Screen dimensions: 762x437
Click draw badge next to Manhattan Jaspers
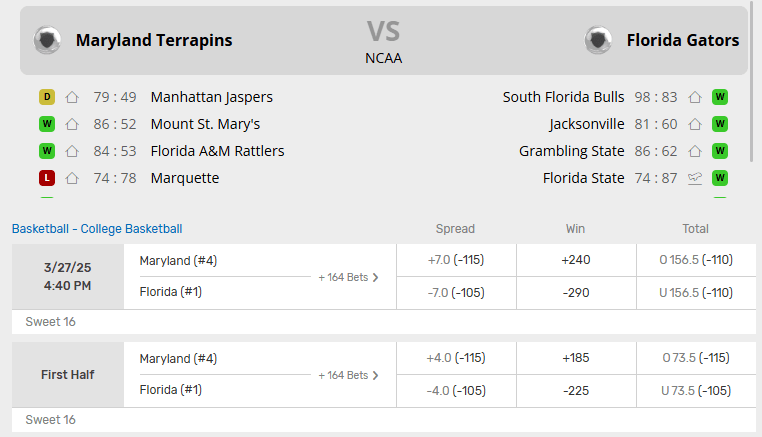(47, 97)
